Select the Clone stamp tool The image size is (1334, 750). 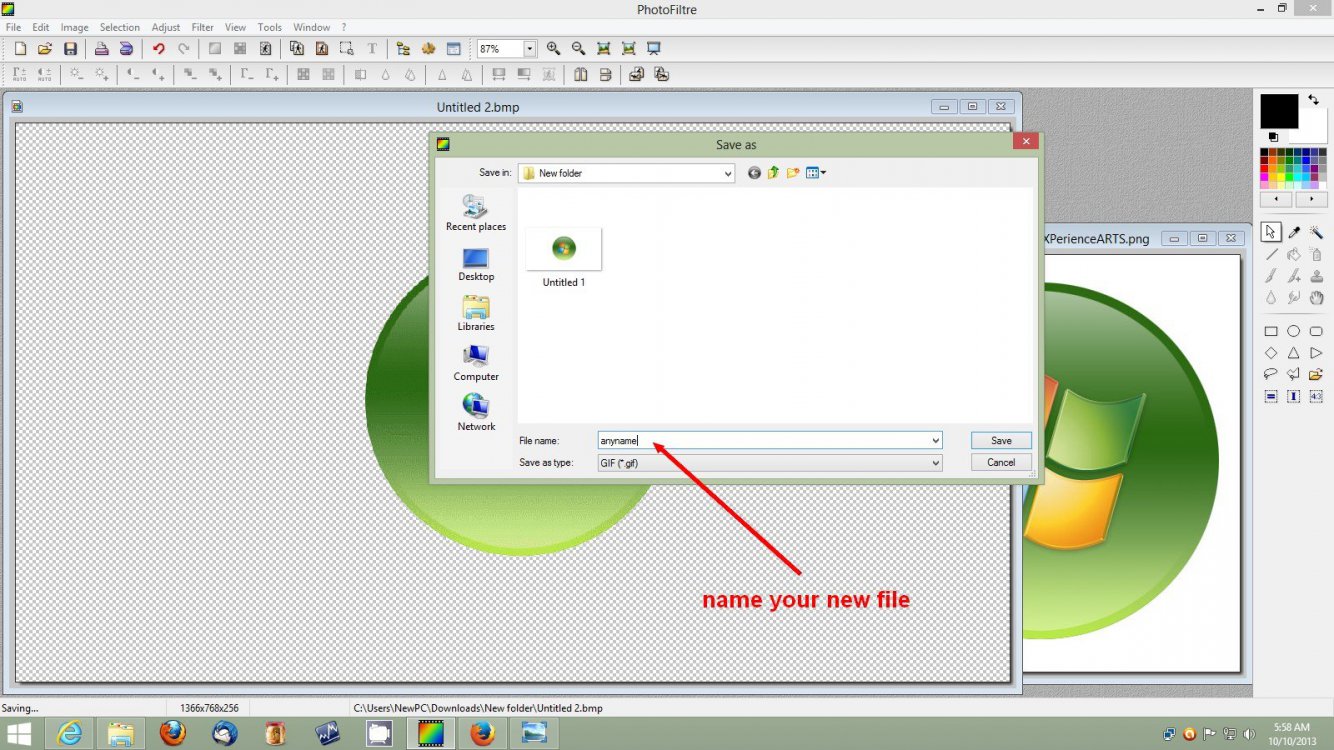click(x=1316, y=276)
